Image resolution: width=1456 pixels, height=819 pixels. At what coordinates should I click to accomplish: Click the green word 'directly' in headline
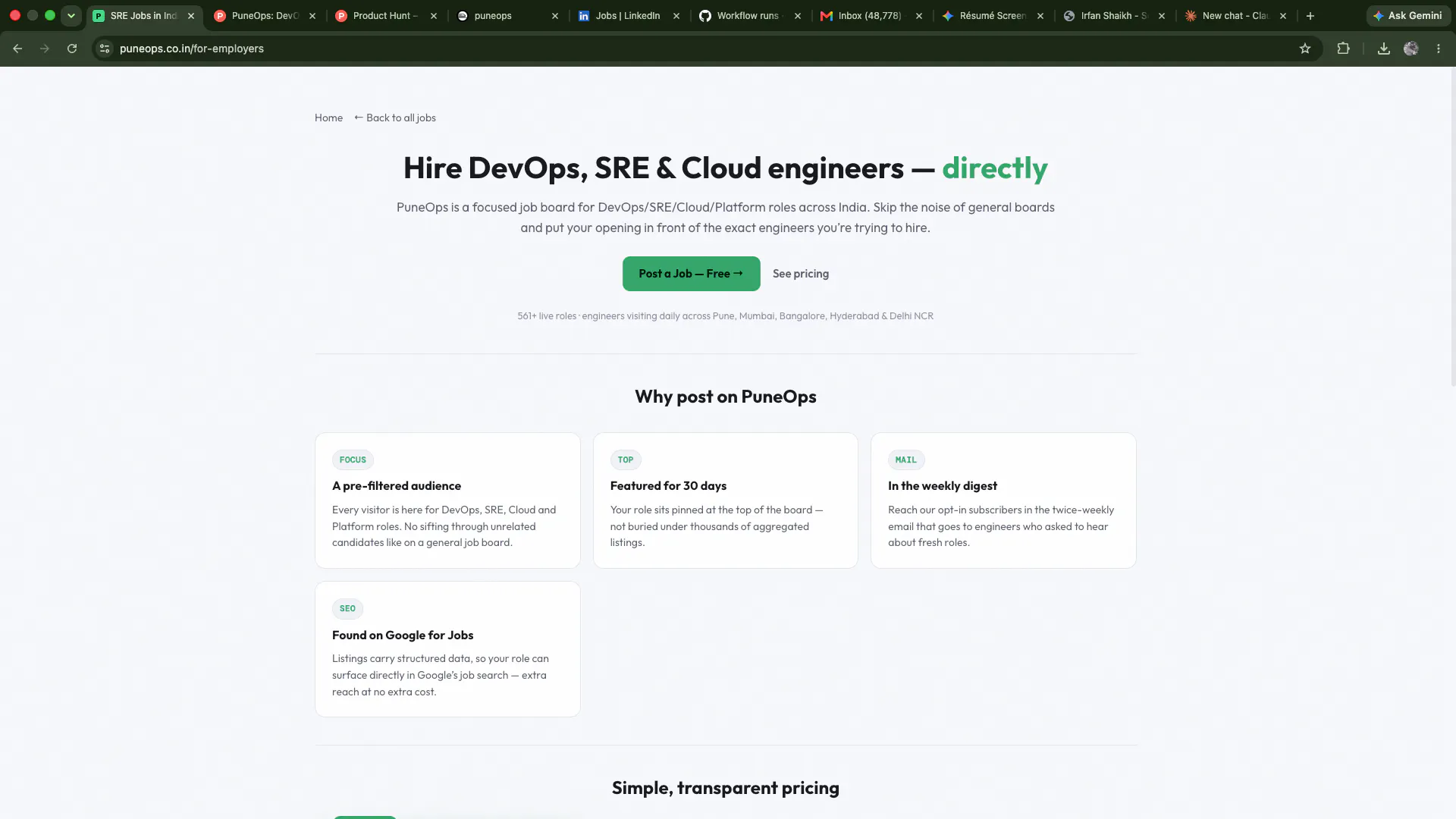995,168
